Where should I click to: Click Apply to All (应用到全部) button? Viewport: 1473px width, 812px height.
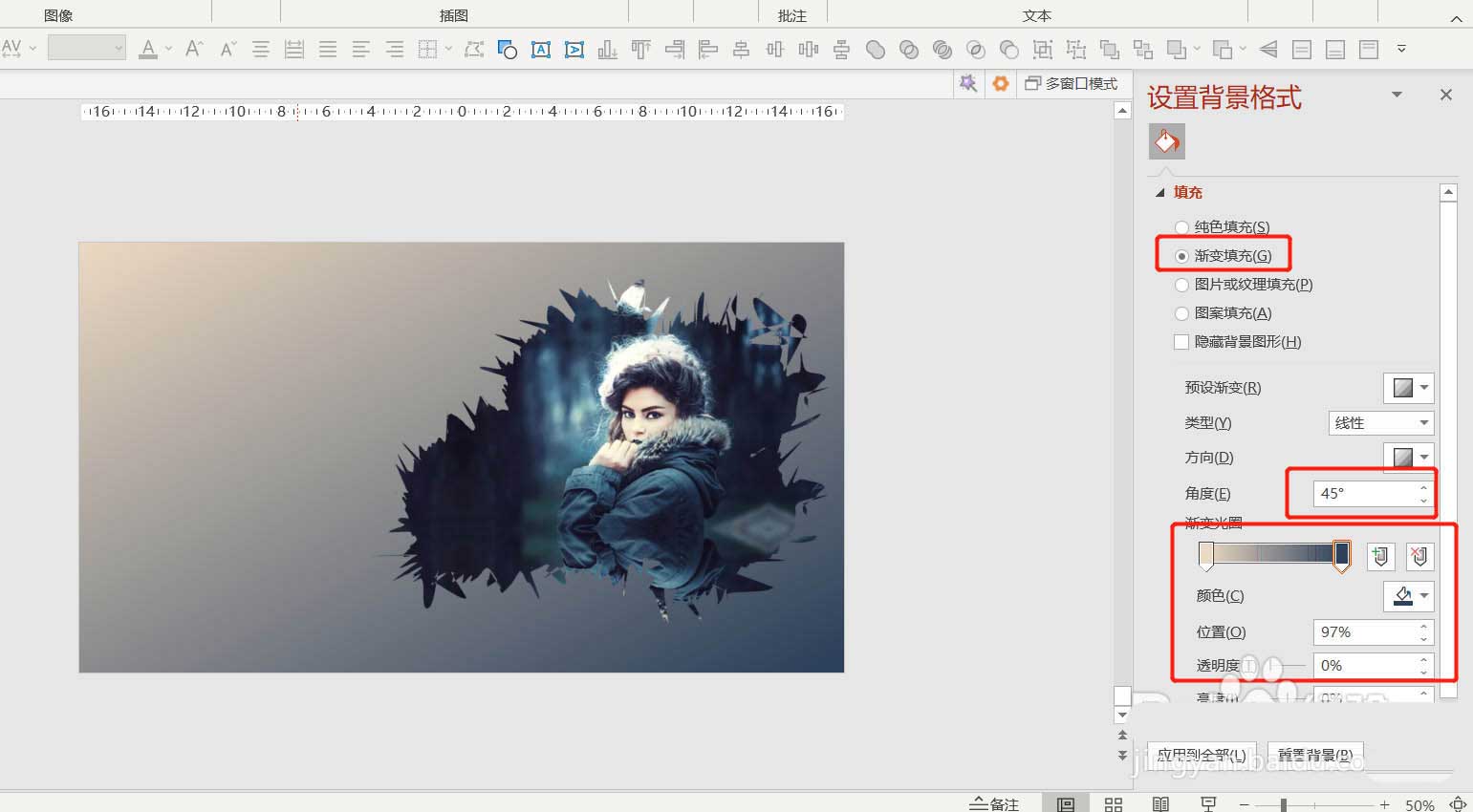click(x=1202, y=755)
